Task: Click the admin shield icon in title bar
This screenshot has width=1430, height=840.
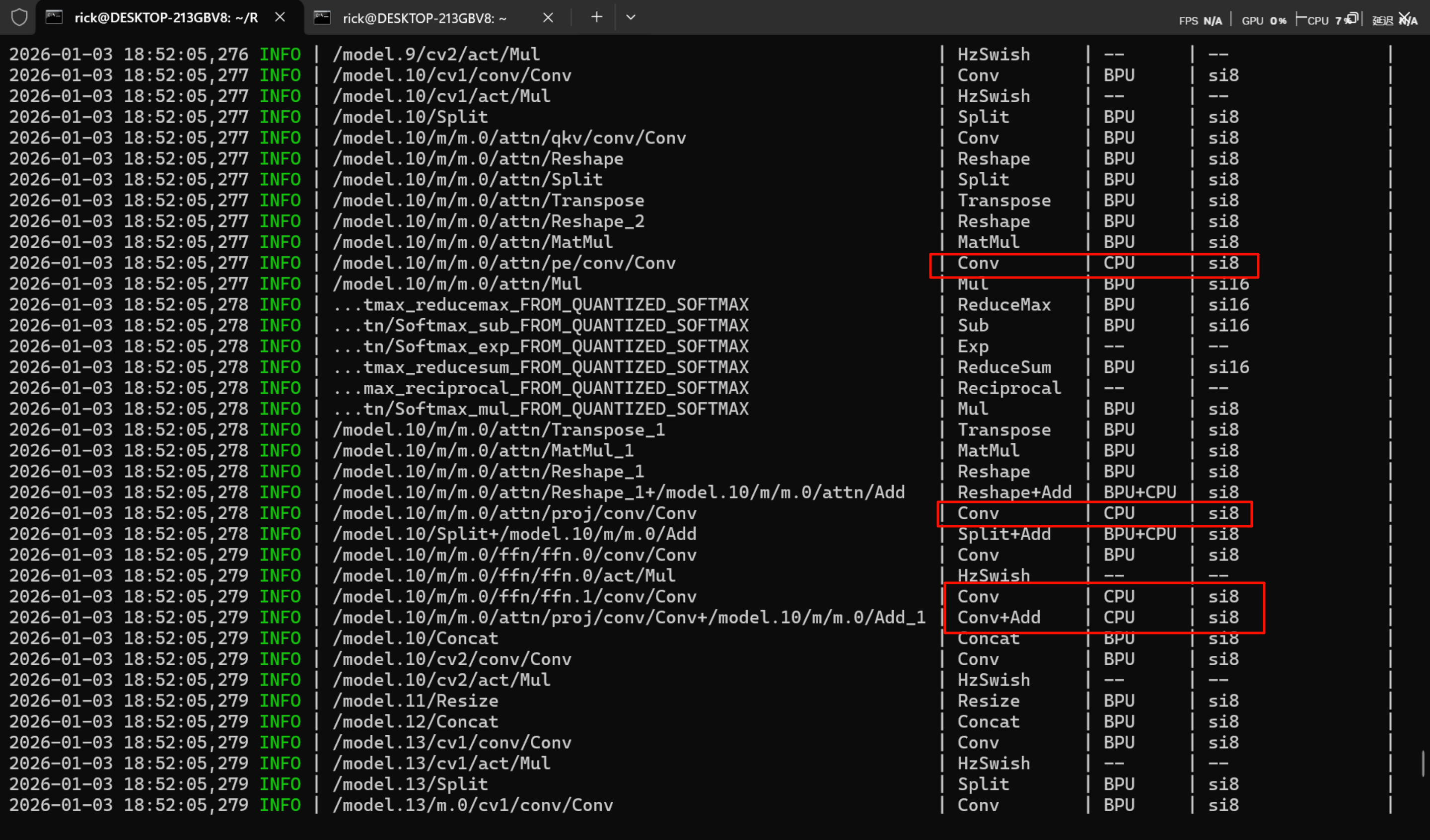Action: pyautogui.click(x=19, y=17)
